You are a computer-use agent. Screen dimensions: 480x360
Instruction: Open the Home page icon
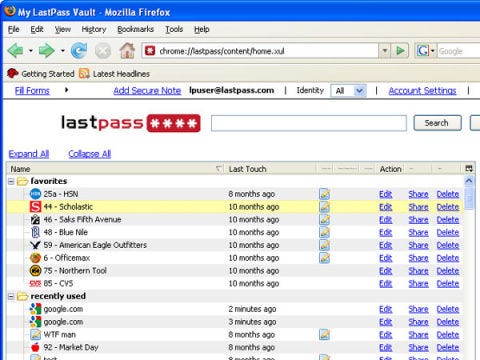(x=127, y=51)
